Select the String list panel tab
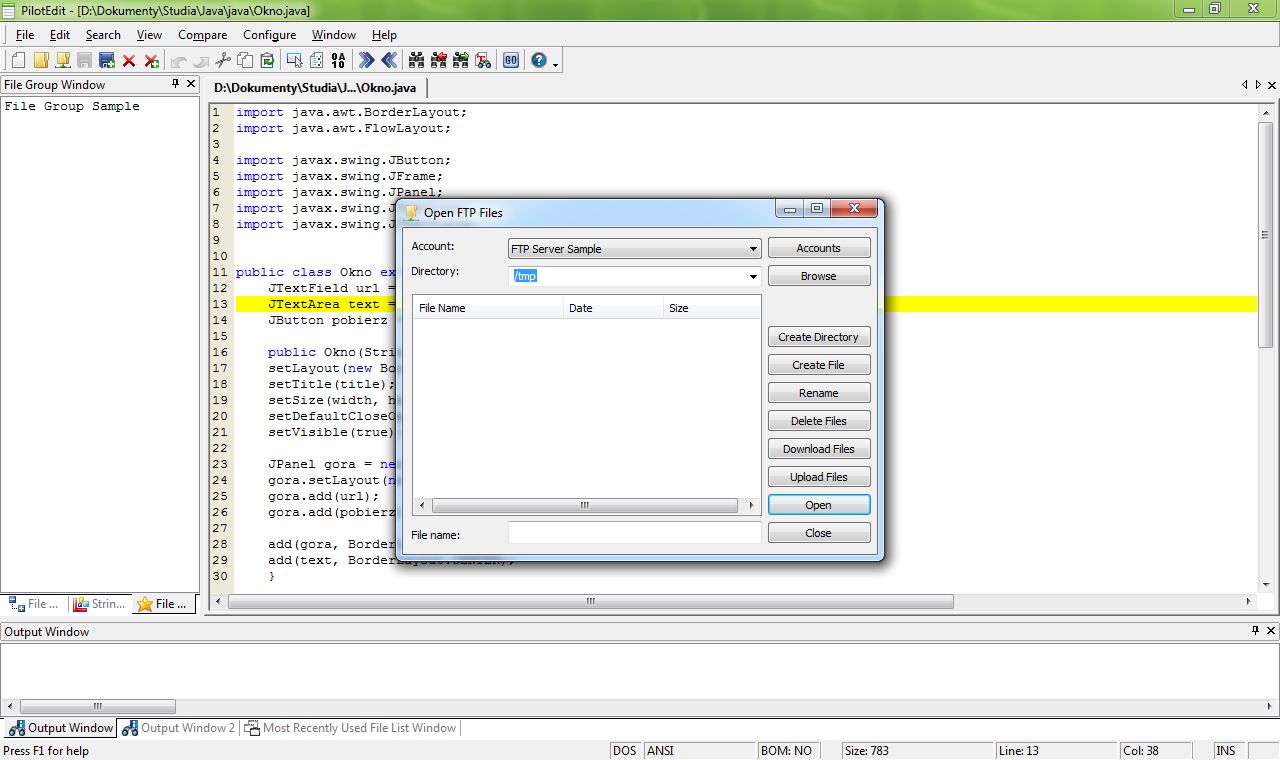The height and width of the screenshot is (760, 1280). (x=100, y=604)
